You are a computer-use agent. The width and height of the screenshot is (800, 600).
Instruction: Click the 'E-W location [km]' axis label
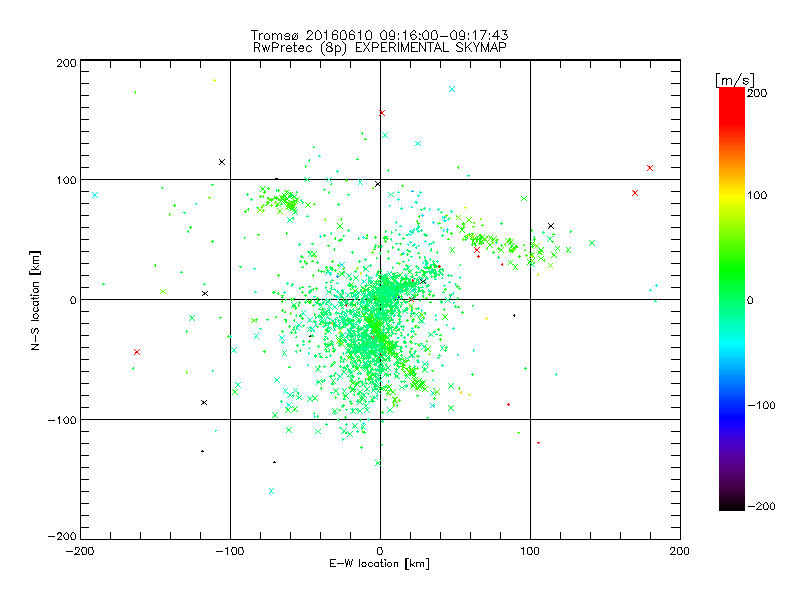[x=379, y=563]
